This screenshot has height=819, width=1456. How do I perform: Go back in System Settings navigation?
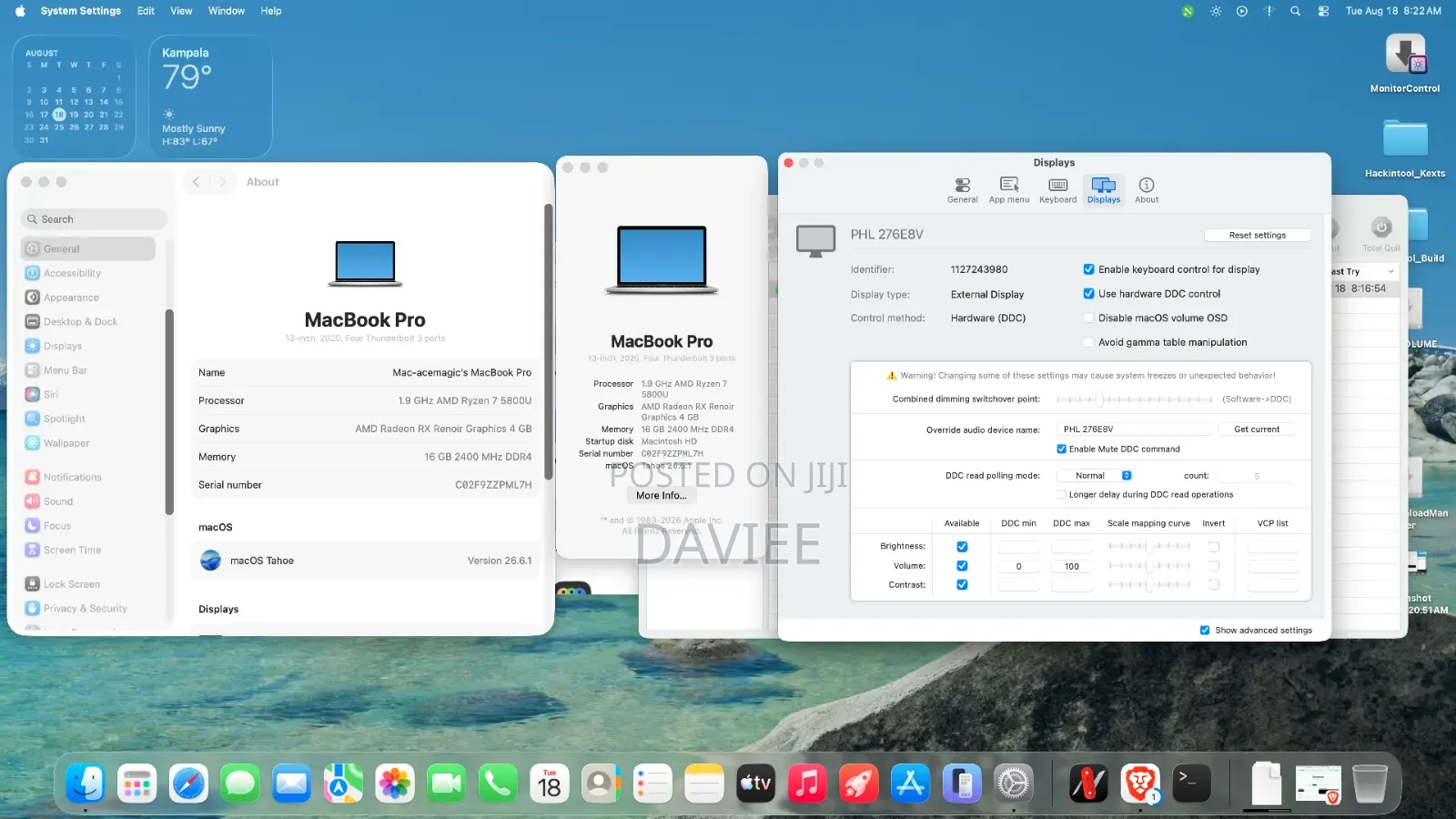[196, 182]
